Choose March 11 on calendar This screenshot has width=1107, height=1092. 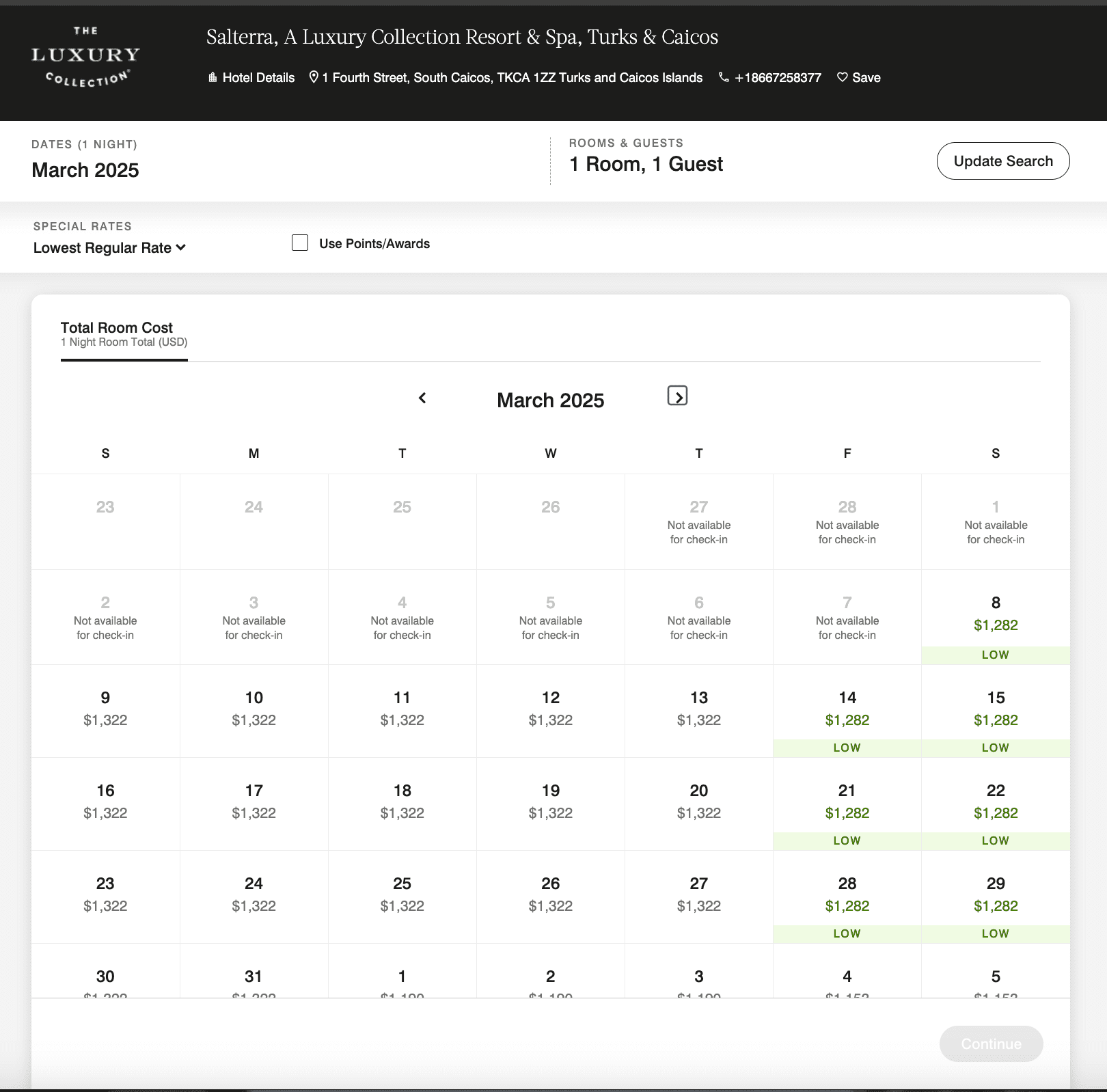pos(402,711)
